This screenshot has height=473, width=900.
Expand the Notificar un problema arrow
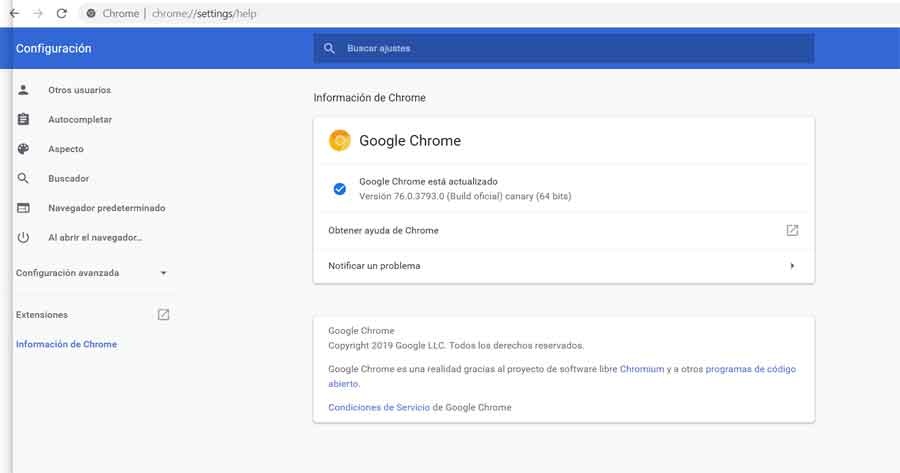792,266
